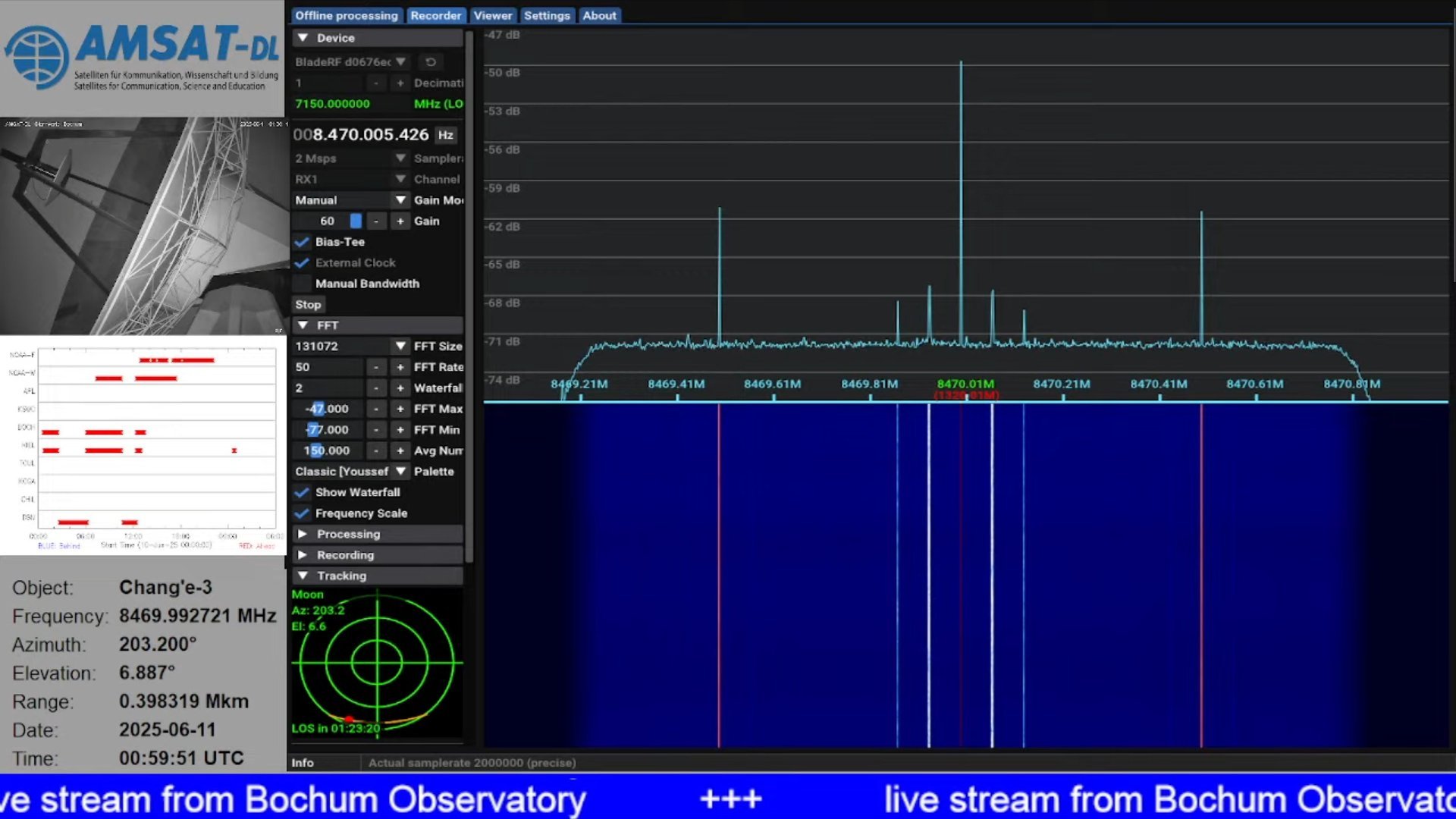Screen dimensions: 1456x819
Task: Increase Avg Num with plus button
Action: point(400,450)
